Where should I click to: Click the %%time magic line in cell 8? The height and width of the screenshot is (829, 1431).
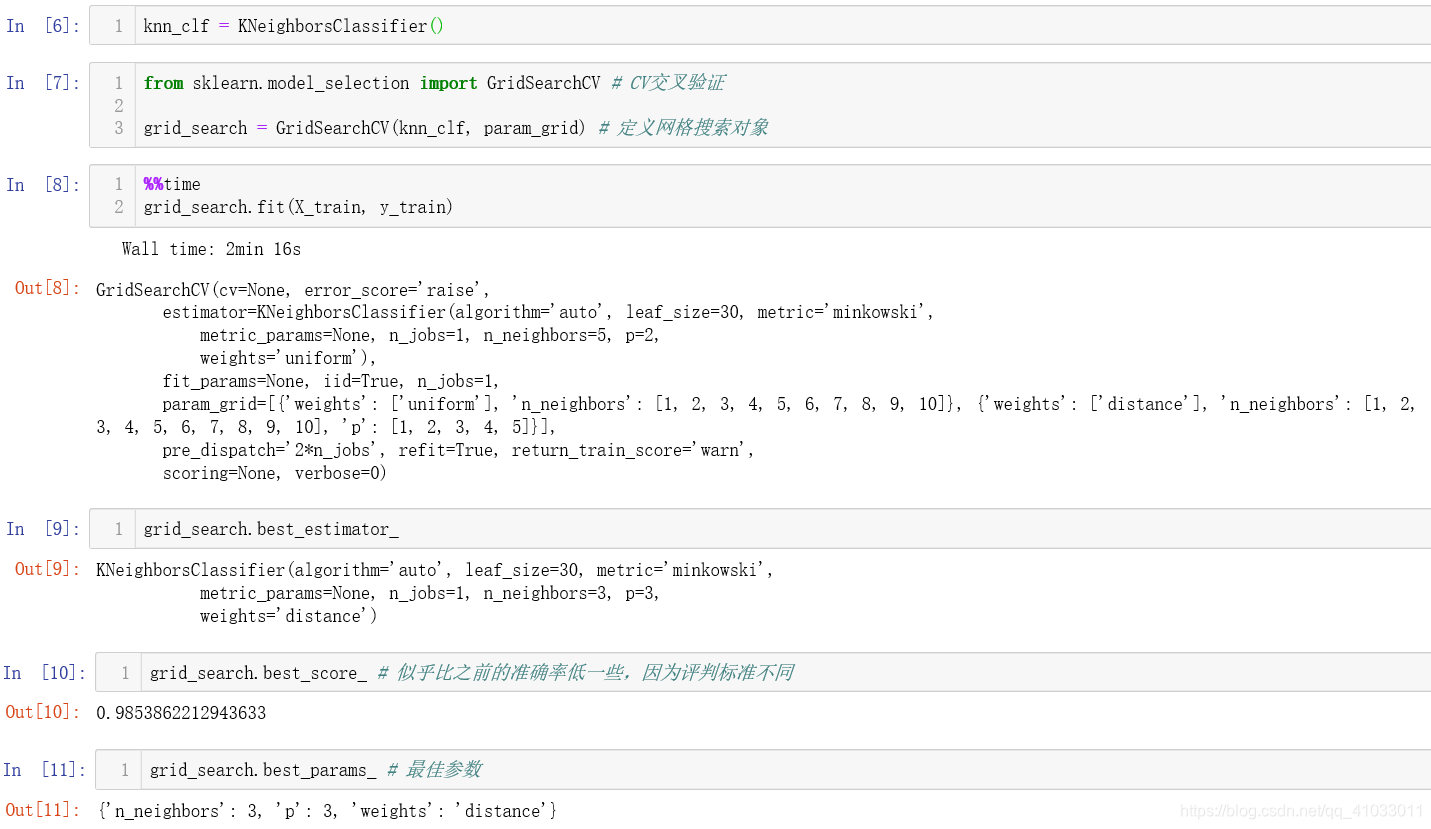point(172,184)
